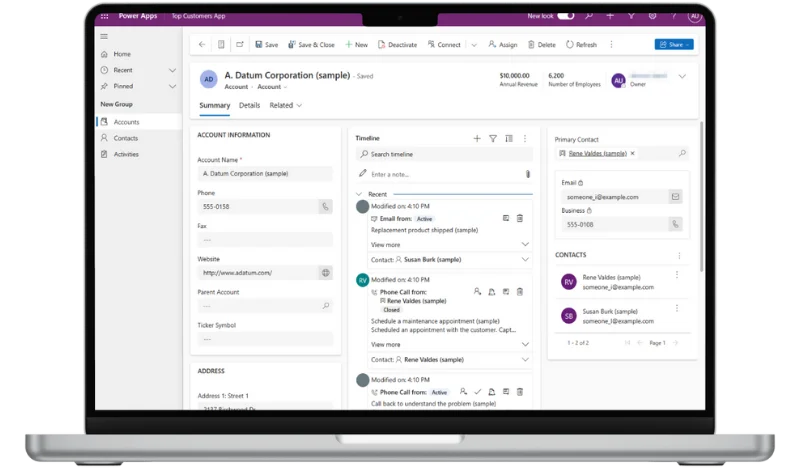800x470 pixels.
Task: Add a new timeline record with plus icon
Action: 477,138
